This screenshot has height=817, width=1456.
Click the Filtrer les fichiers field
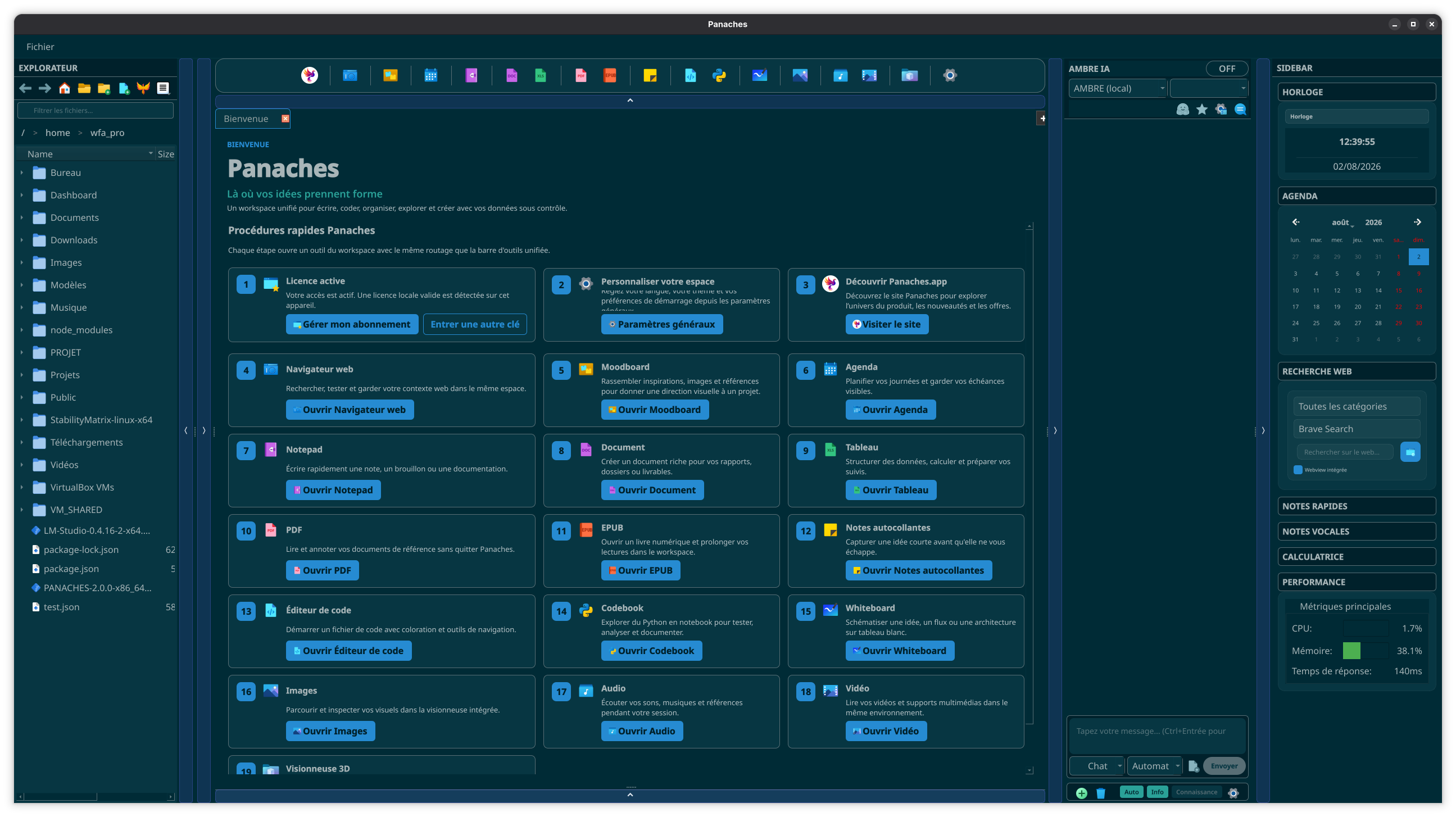96,110
